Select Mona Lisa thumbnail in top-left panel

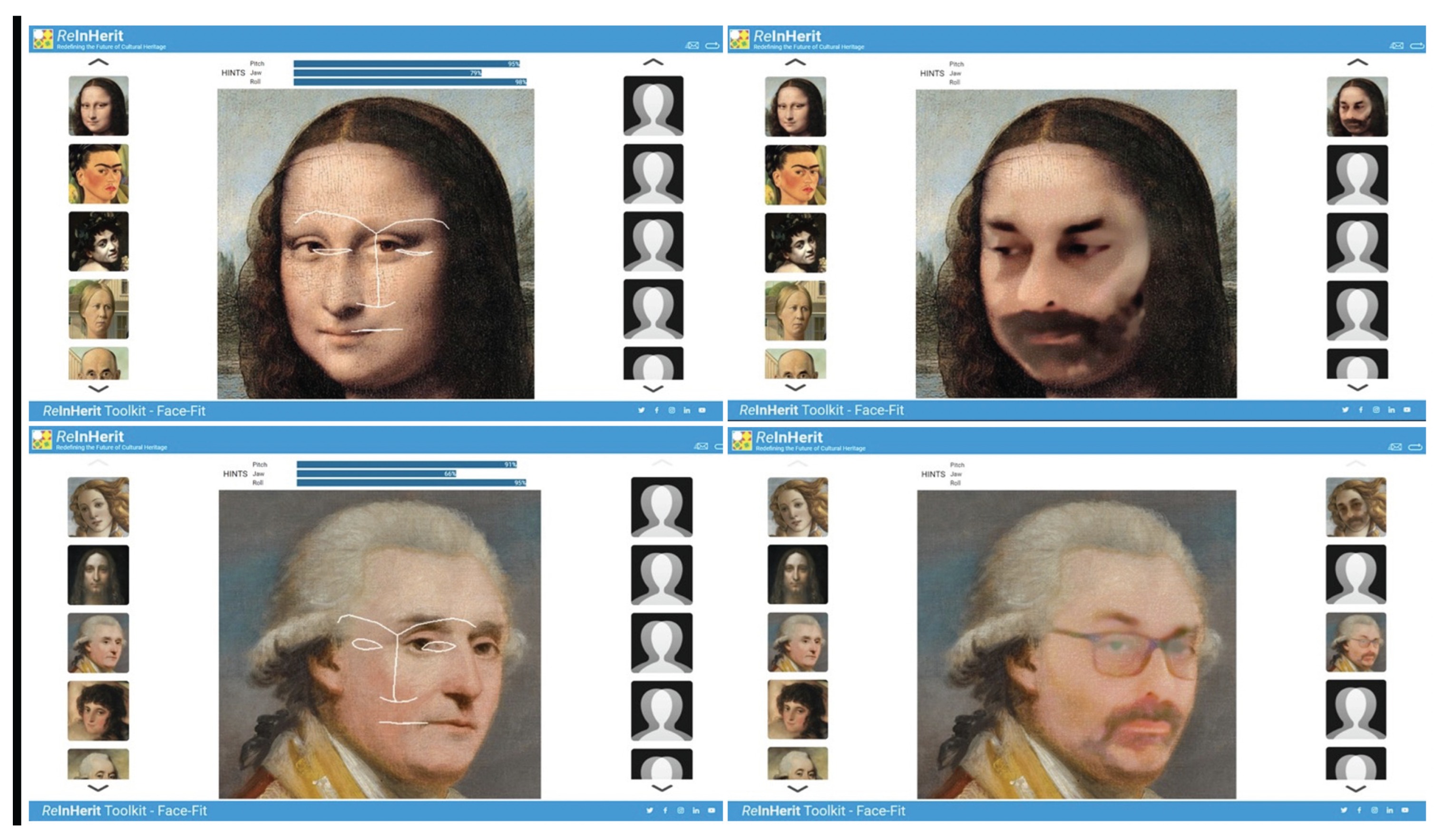(98, 106)
